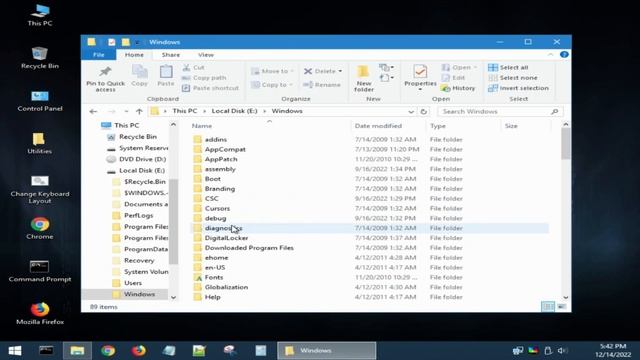This screenshot has width=640, height=360.
Task: Click the taskbar clock showing 5:42 PM
Action: [x=613, y=350]
